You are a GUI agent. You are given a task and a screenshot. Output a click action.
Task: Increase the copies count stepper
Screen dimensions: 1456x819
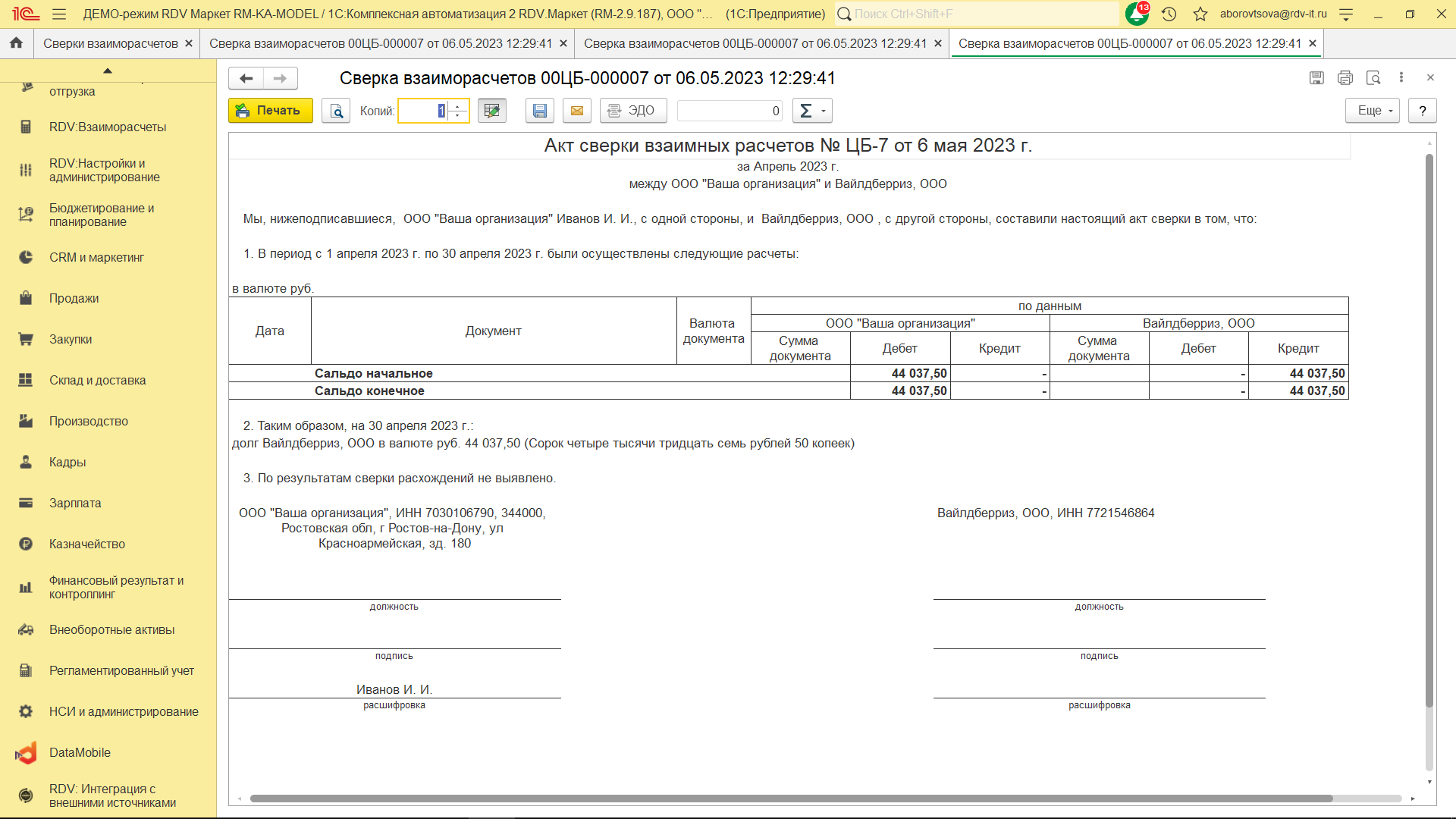(x=457, y=106)
